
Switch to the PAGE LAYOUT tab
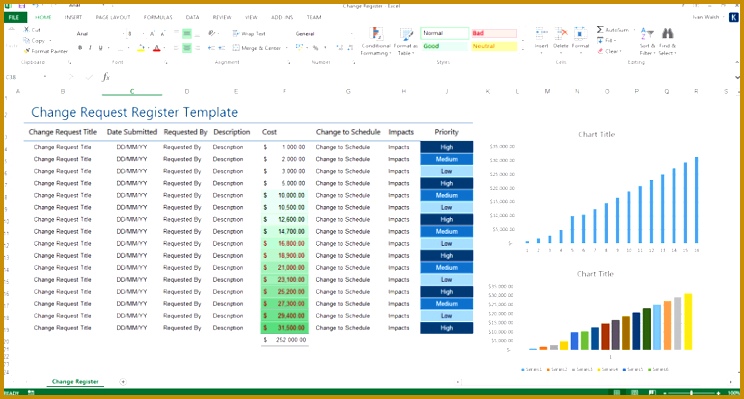(x=113, y=17)
